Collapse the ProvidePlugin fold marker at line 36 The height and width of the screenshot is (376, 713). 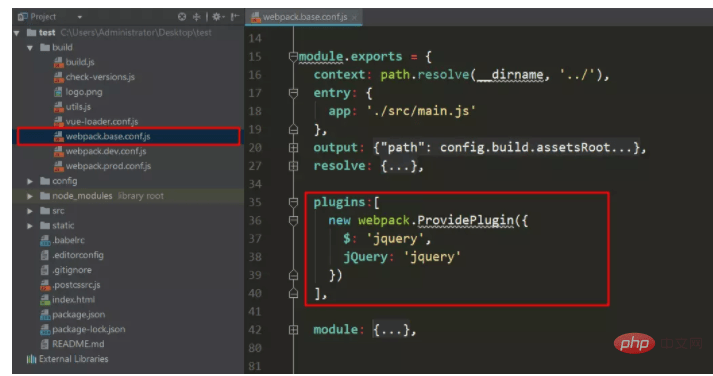pyautogui.click(x=293, y=221)
